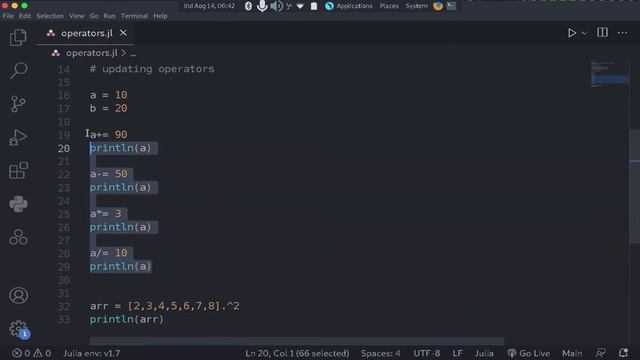Close the operators.jl tab
Screen dimensions: 640x360
(x=123, y=33)
